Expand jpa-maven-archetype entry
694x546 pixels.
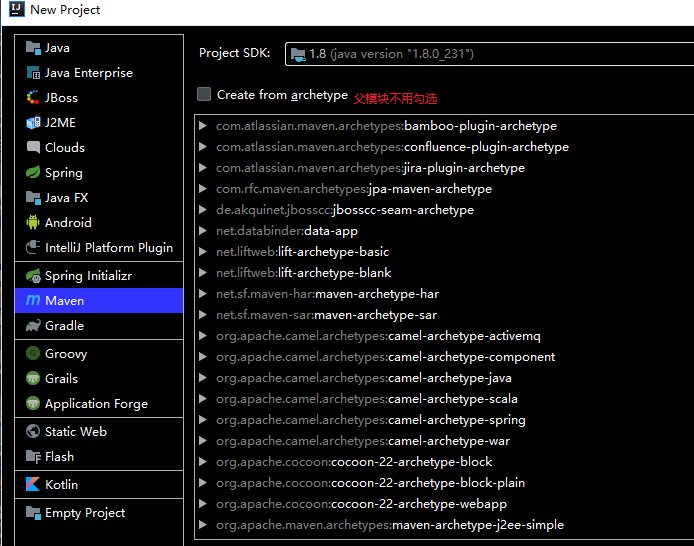203,188
